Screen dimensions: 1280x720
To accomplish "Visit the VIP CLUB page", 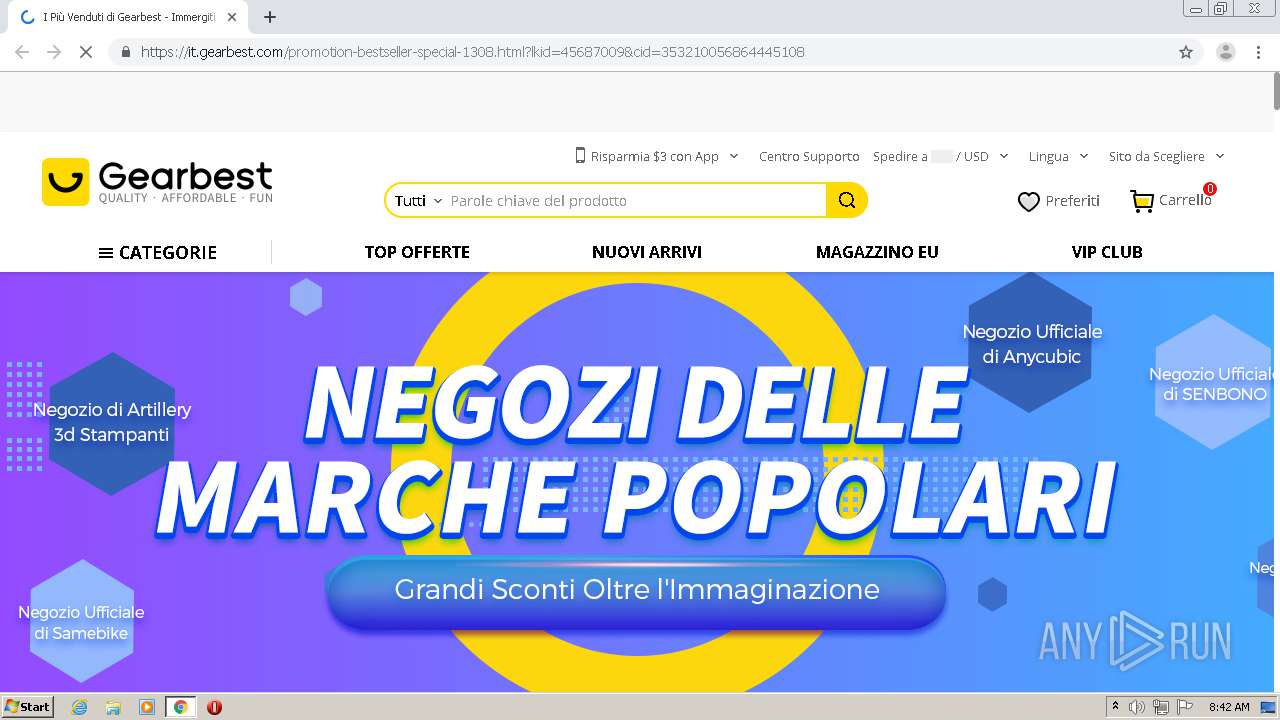I will click(1107, 252).
